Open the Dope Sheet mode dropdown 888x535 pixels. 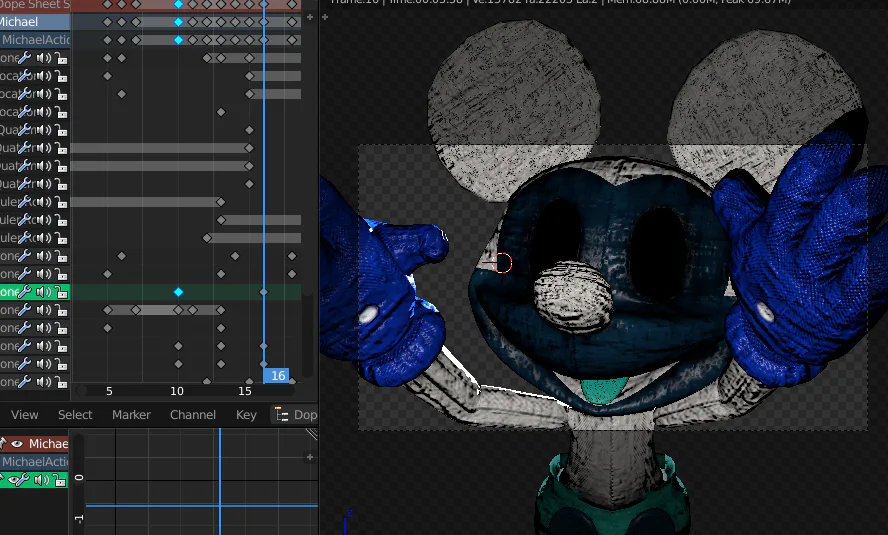(294, 415)
